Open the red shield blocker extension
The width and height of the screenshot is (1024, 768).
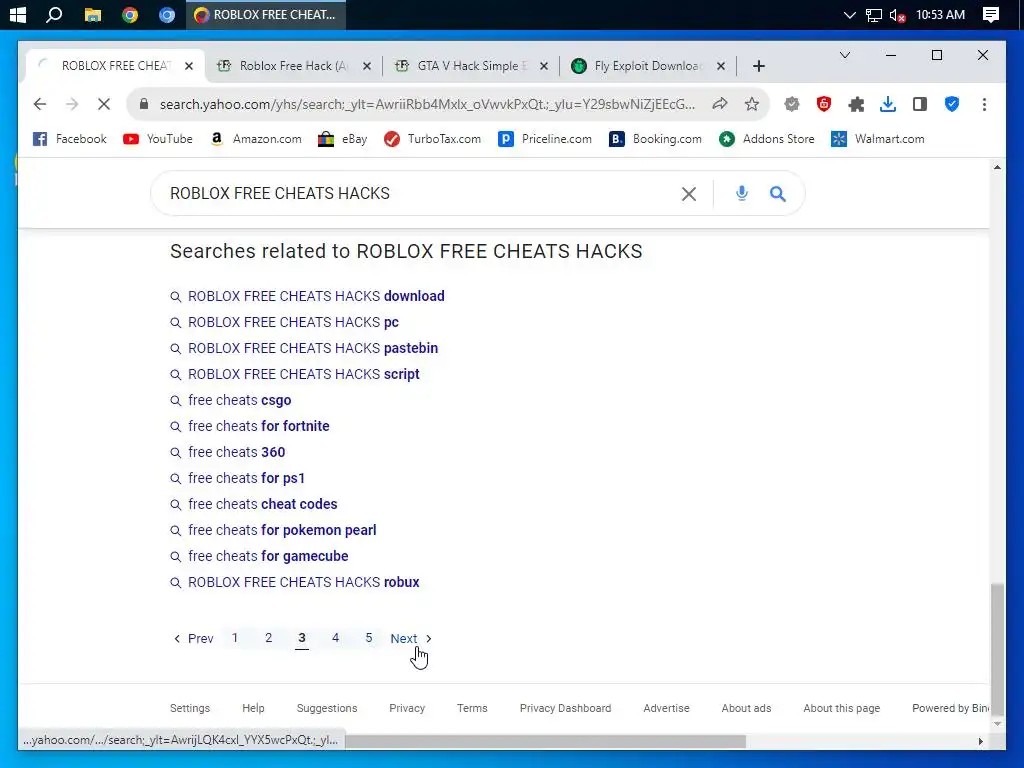tap(824, 104)
